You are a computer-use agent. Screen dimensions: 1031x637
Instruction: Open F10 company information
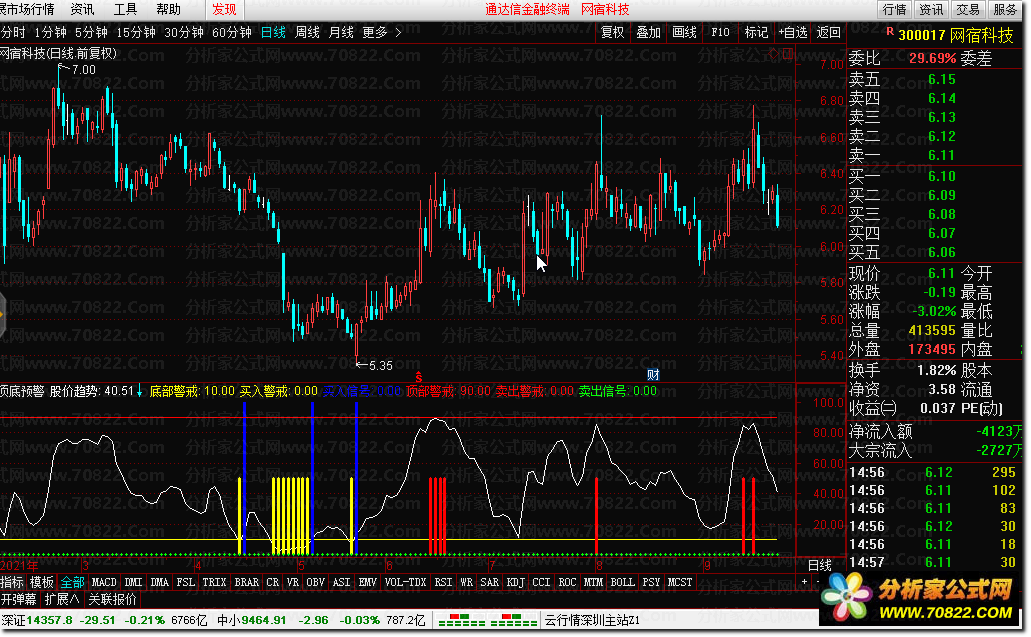721,32
